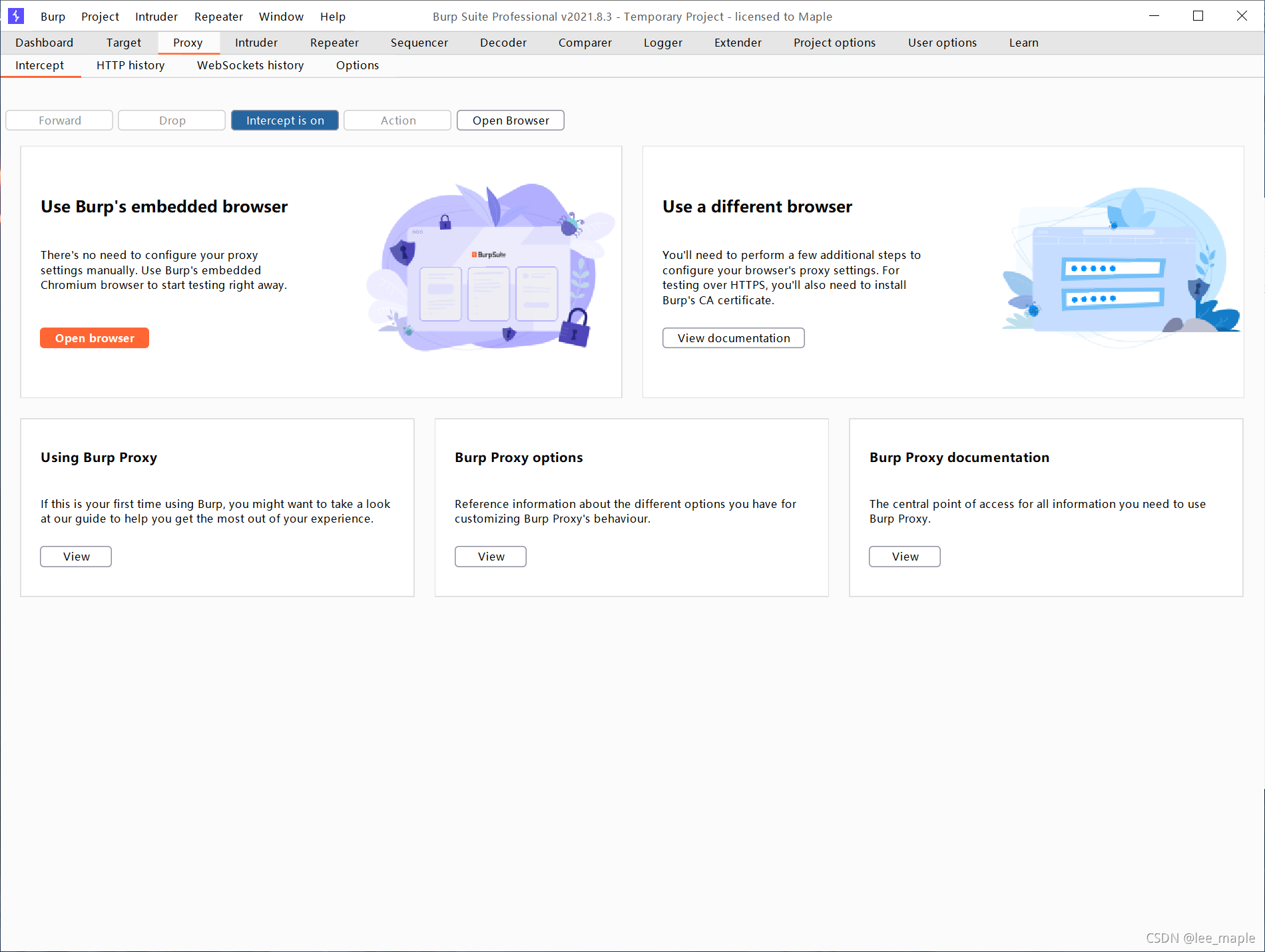Click the orange Open browser button
Viewport: 1265px width, 952px height.
pyautogui.click(x=95, y=338)
